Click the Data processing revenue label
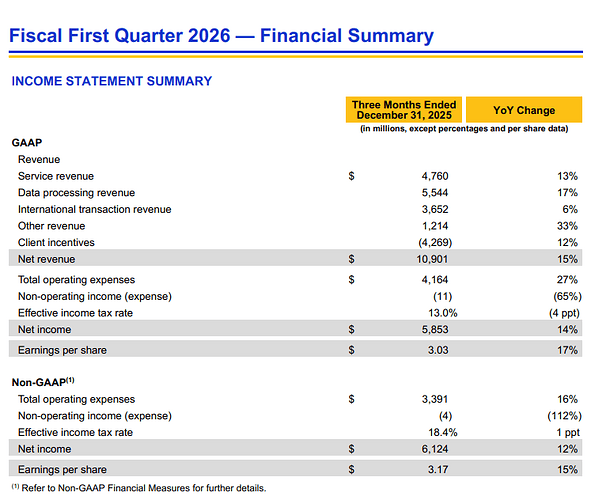 click(x=77, y=193)
